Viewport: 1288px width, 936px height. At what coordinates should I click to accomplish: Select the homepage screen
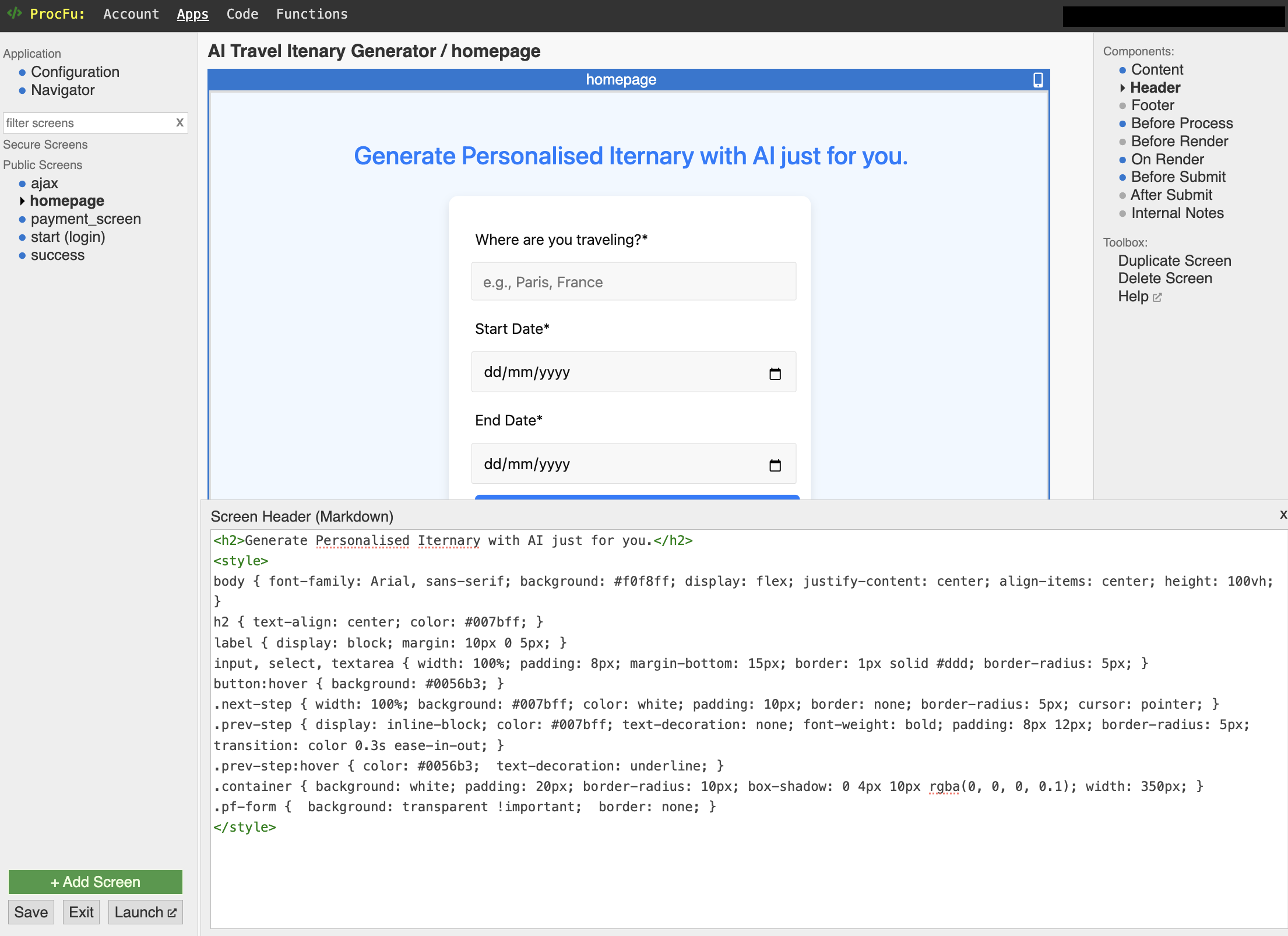pos(67,200)
